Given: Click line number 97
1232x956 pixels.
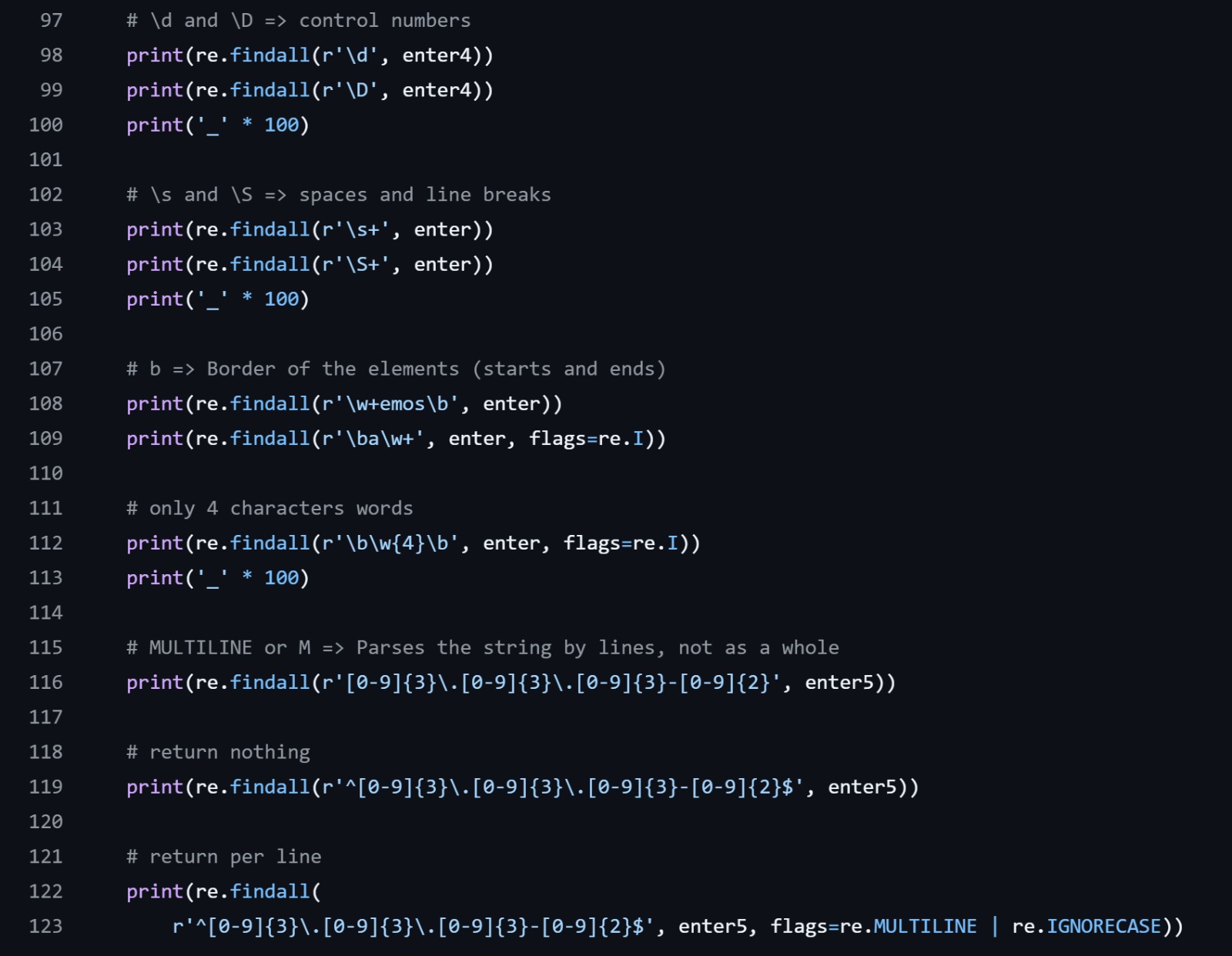Looking at the screenshot, I should (51, 21).
